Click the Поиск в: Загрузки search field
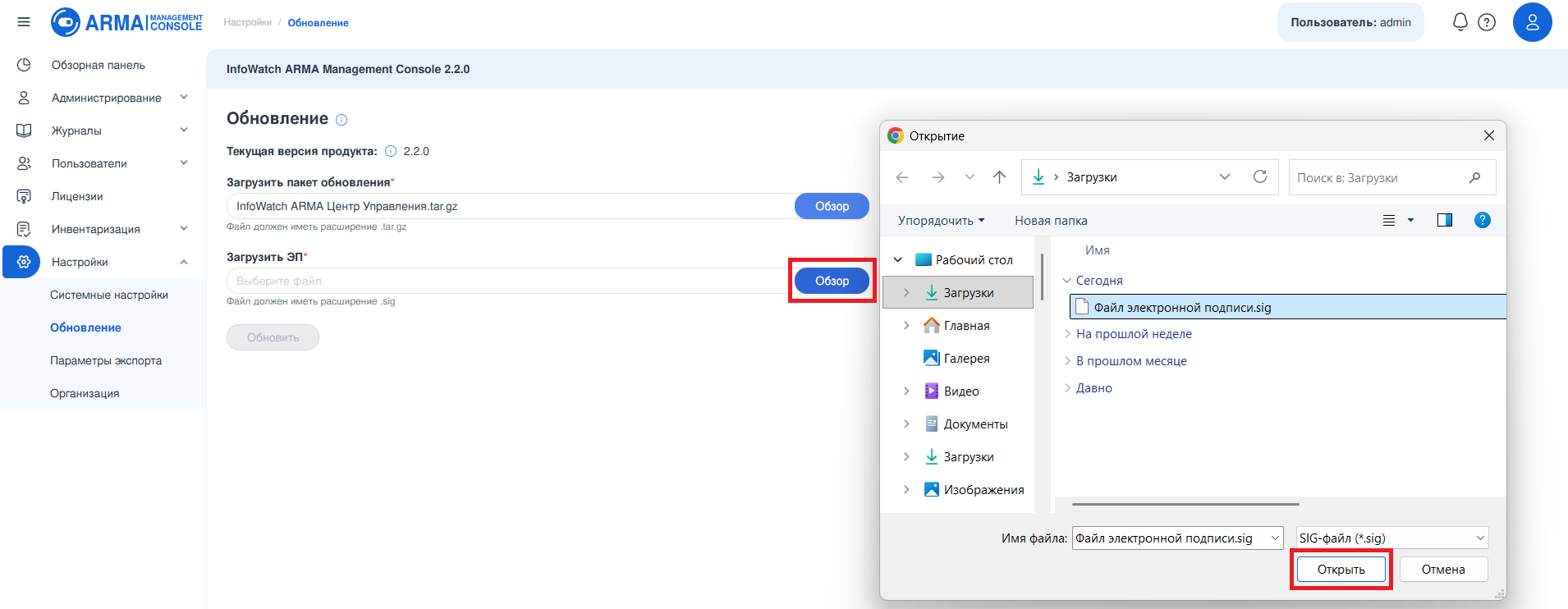 coord(1392,177)
